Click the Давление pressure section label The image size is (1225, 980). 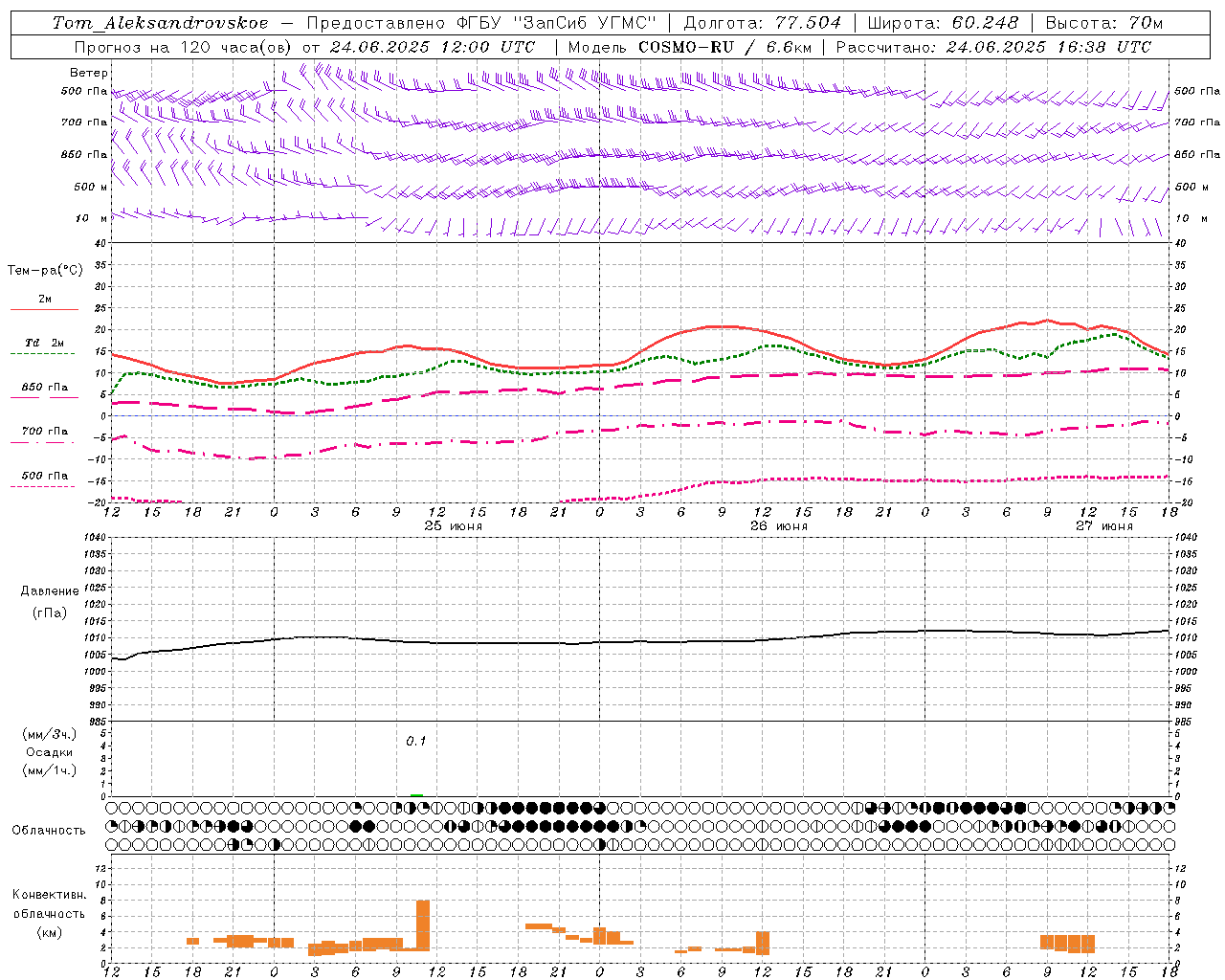[50, 590]
